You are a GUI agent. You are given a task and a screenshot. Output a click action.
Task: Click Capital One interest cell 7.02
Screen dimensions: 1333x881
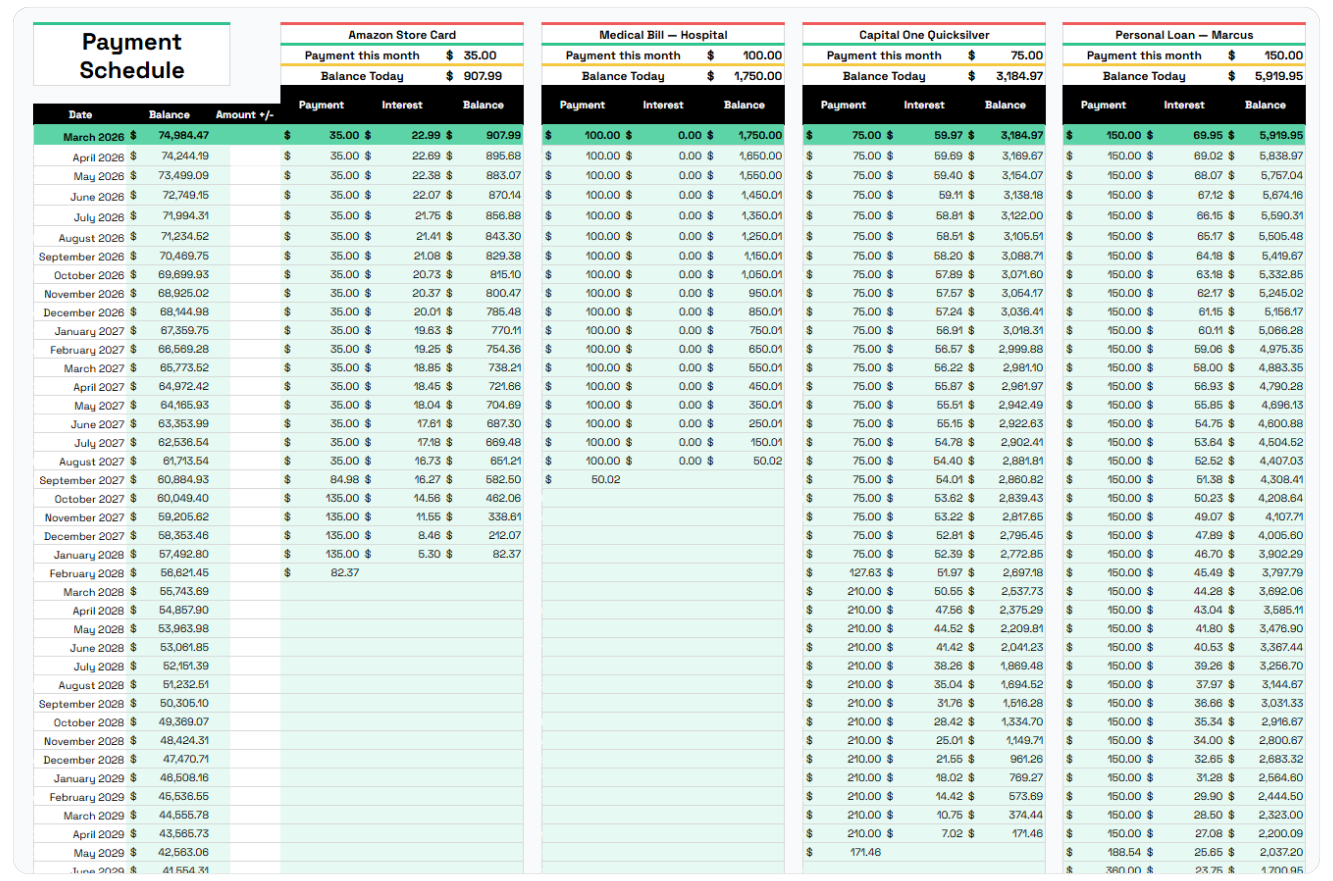(953, 832)
